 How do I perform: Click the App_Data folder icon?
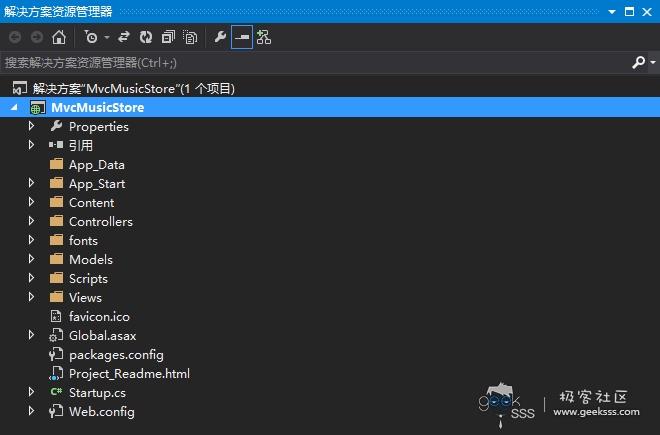pos(56,164)
